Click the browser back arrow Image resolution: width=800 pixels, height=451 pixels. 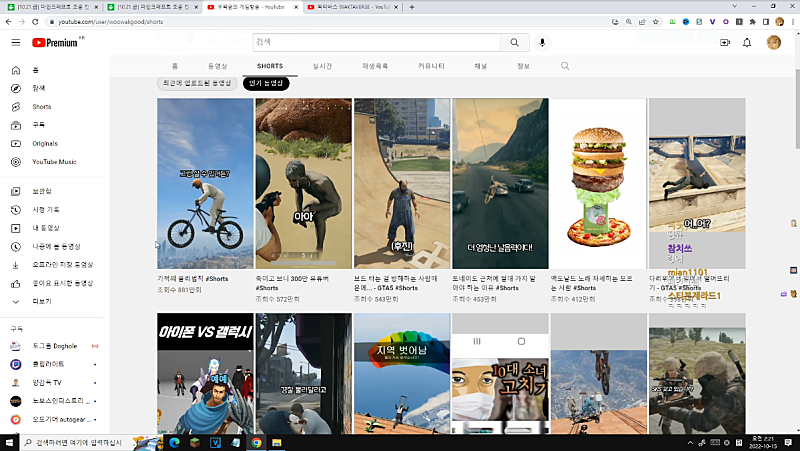coord(8,22)
